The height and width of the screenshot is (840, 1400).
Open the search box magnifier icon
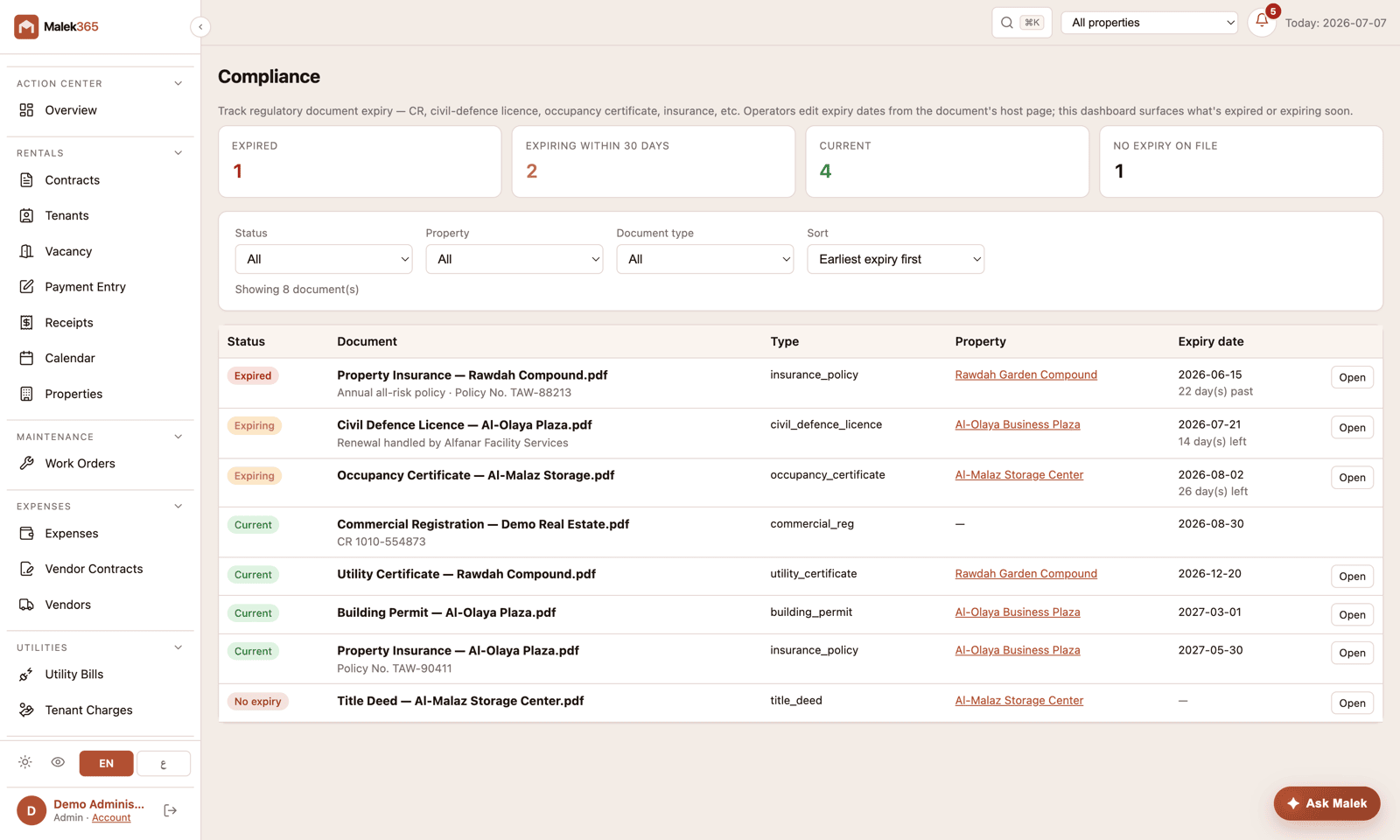click(x=1007, y=23)
